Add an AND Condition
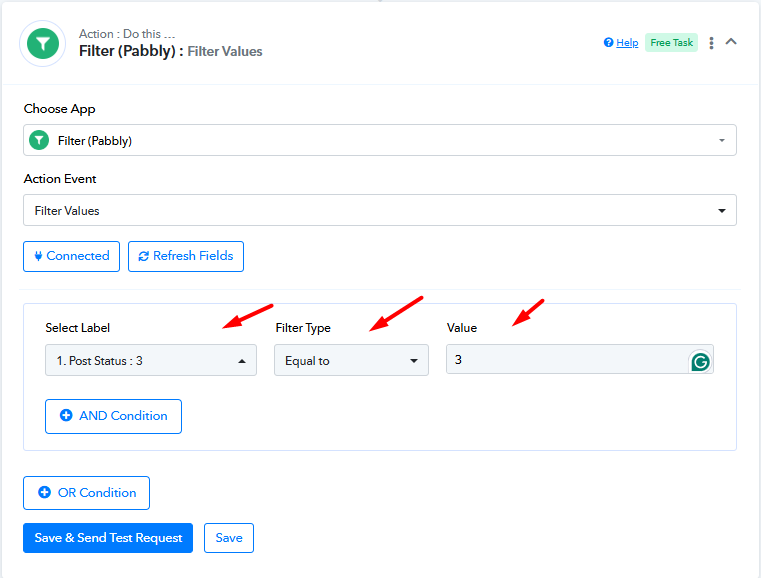This screenshot has height=578, width=761. point(114,416)
